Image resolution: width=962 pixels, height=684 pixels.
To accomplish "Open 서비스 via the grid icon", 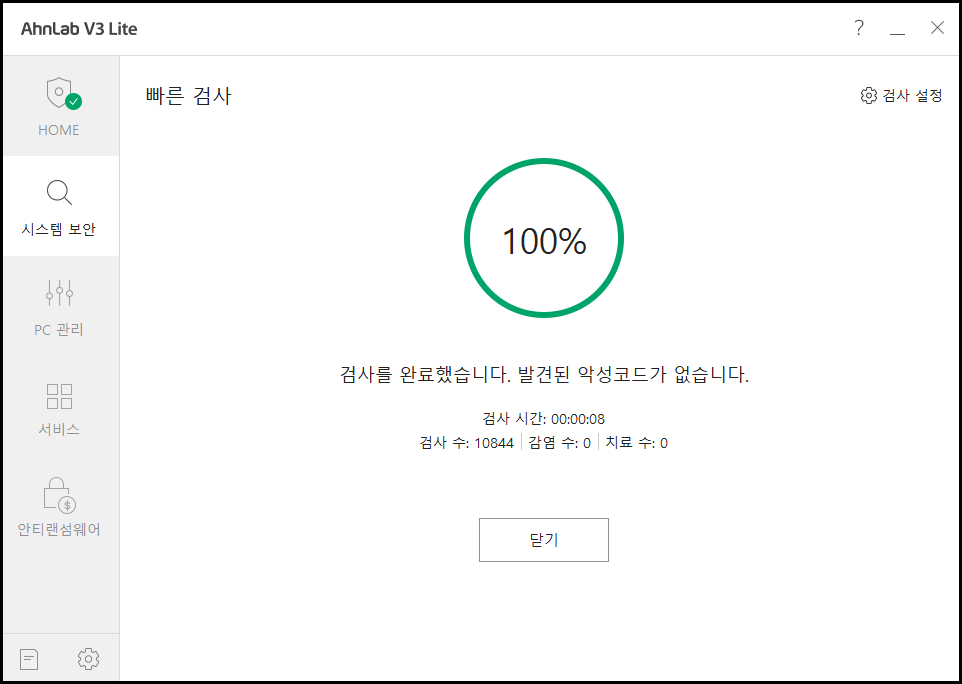I will point(59,396).
